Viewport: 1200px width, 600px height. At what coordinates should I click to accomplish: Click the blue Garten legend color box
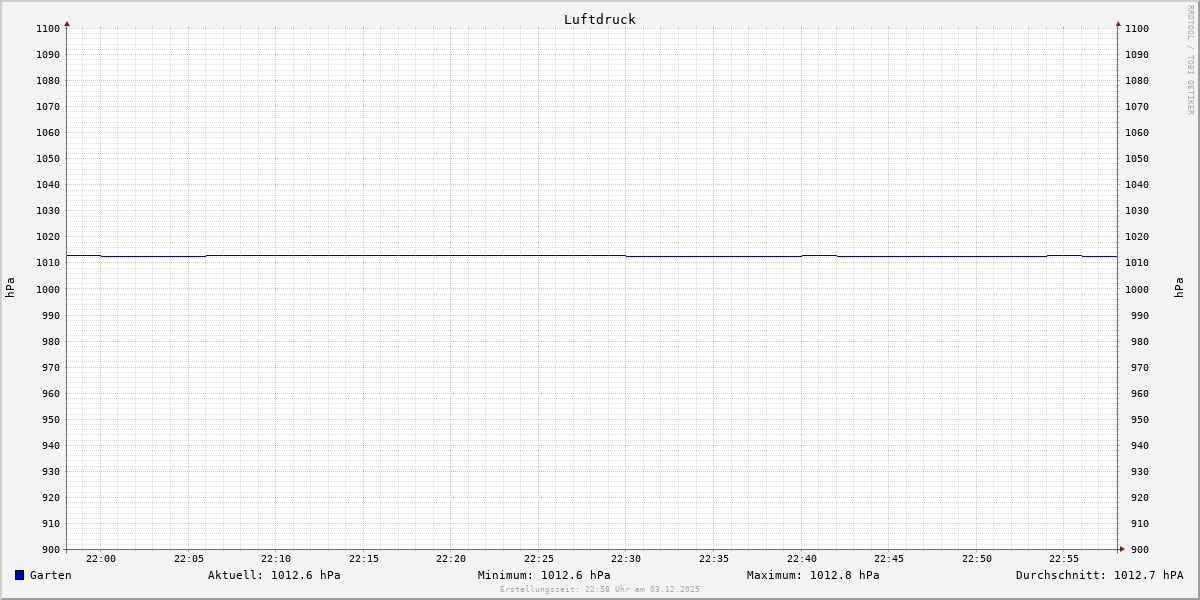click(x=19, y=575)
